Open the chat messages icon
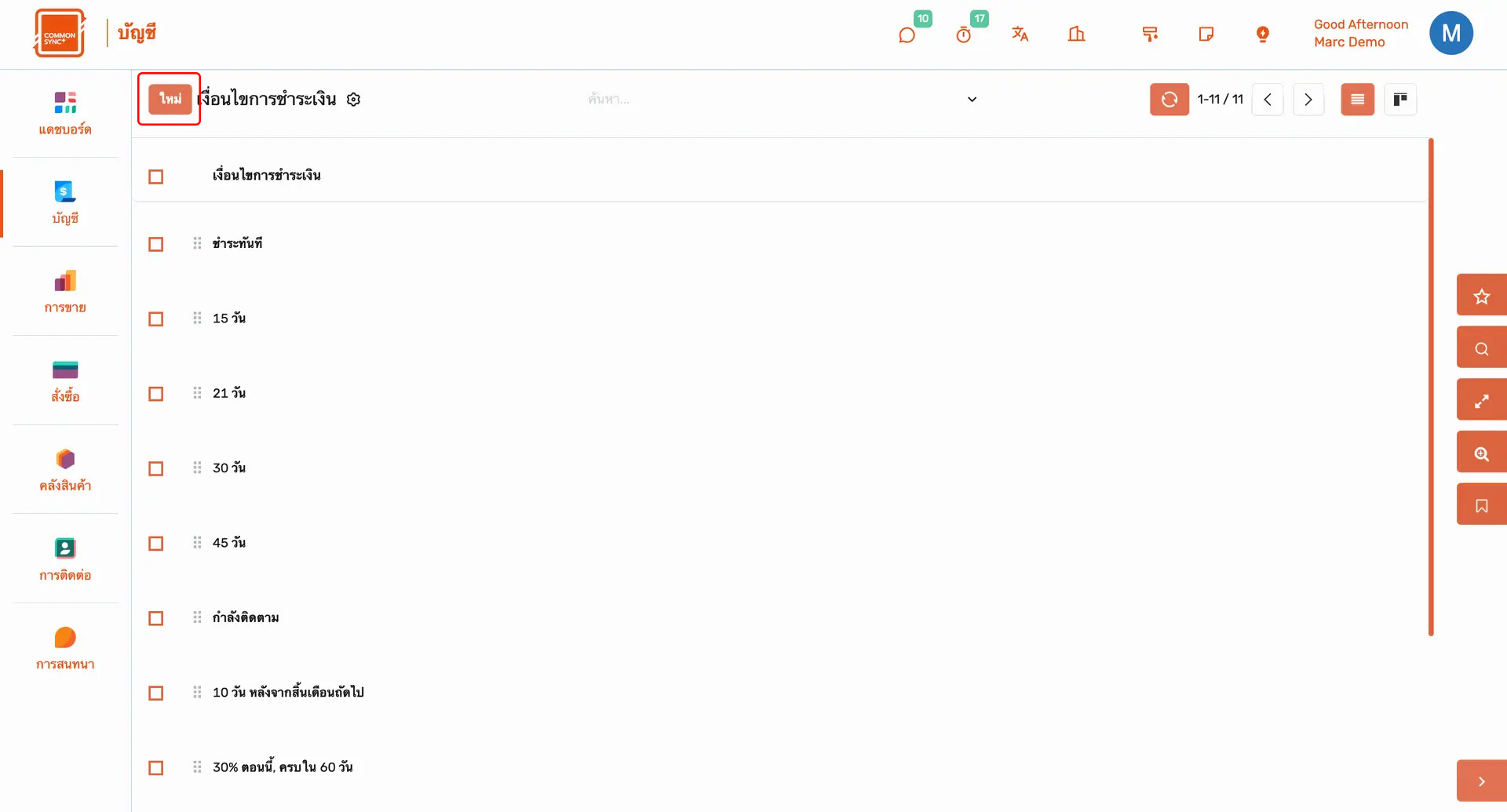Viewport: 1507px width, 812px height. pos(907,35)
